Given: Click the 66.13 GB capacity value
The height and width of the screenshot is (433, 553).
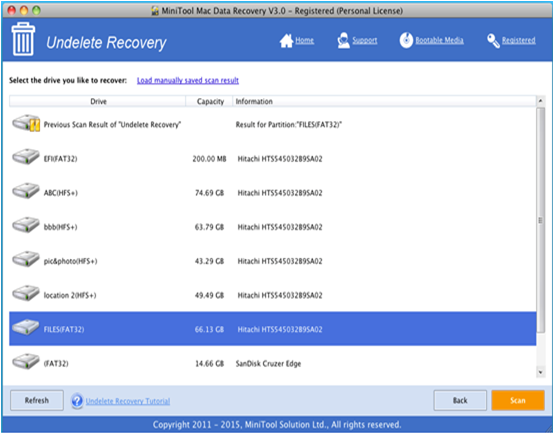Looking at the screenshot, I should (209, 329).
